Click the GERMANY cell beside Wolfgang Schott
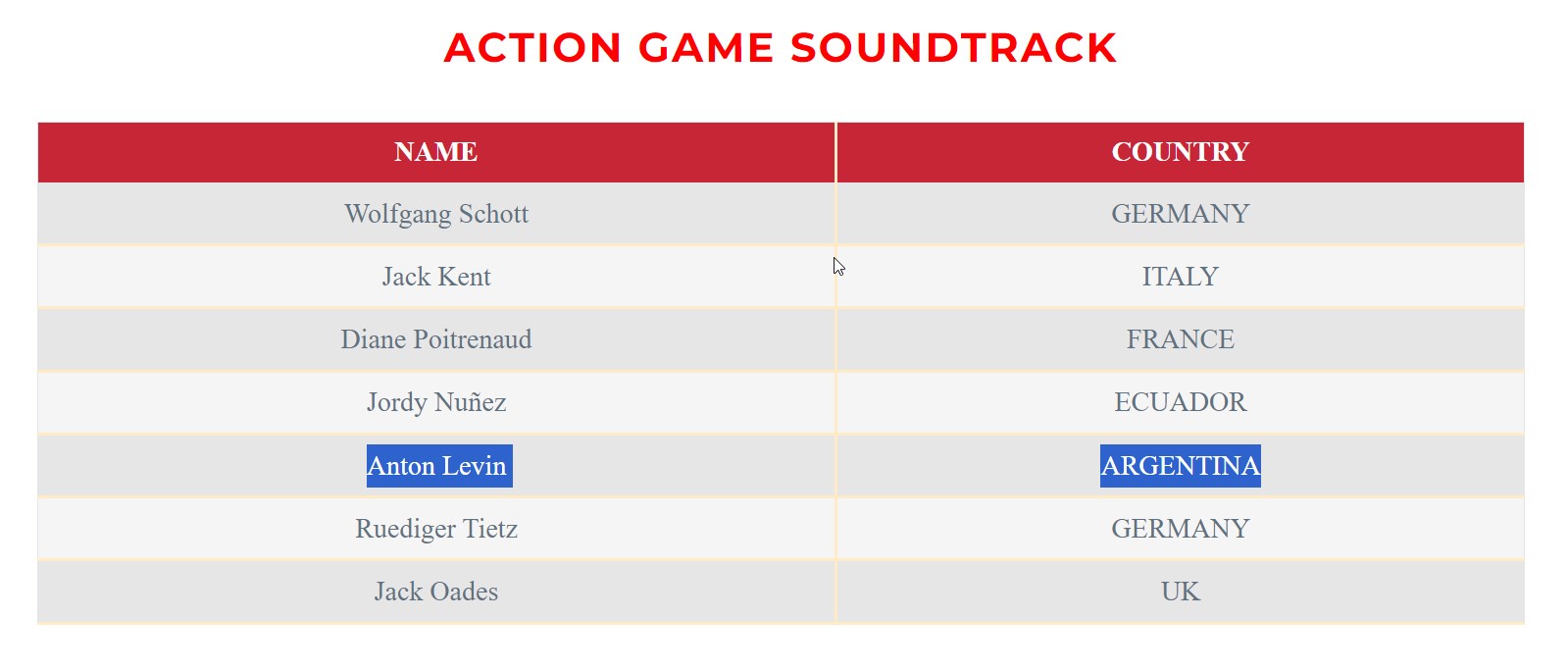 (x=1180, y=214)
